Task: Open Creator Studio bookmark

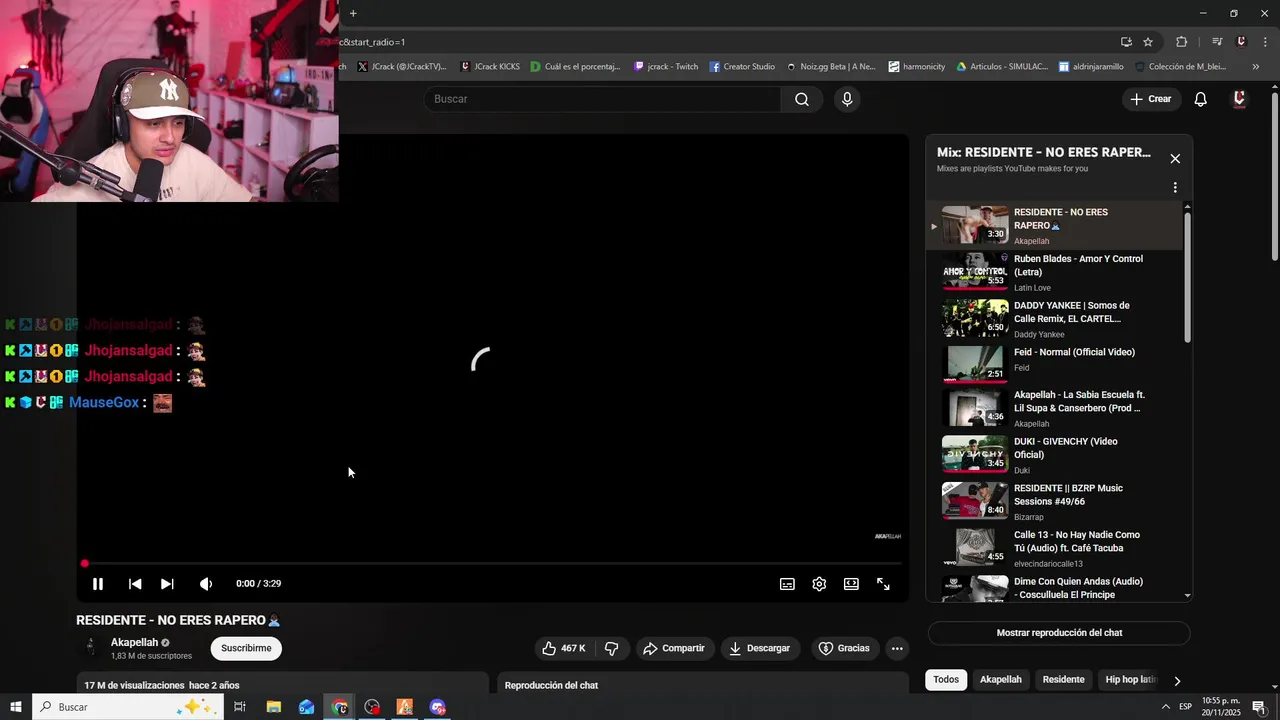Action: click(x=742, y=67)
